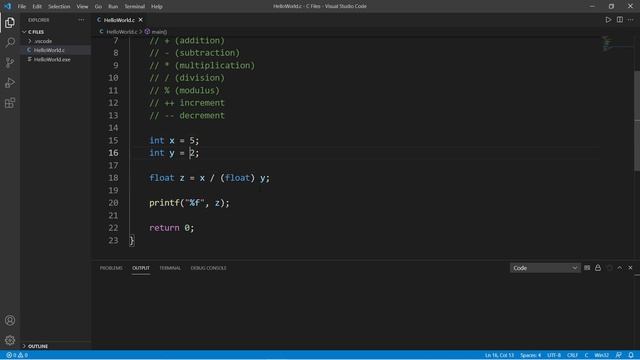Image resolution: width=640 pixels, height=360 pixels.
Task: Expand the OUTLINE section
Action: 38,346
